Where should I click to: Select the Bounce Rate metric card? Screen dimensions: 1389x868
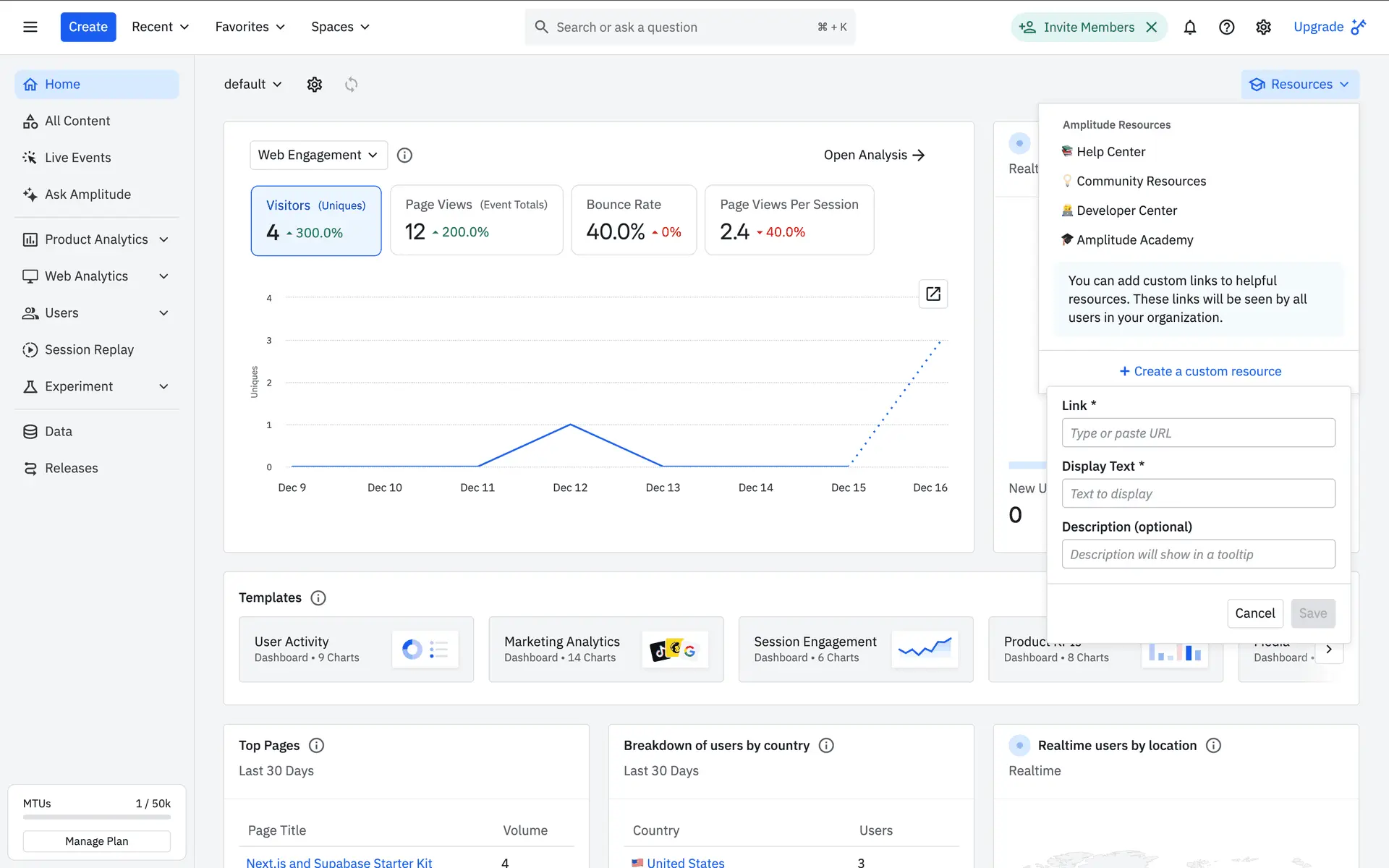pos(633,220)
